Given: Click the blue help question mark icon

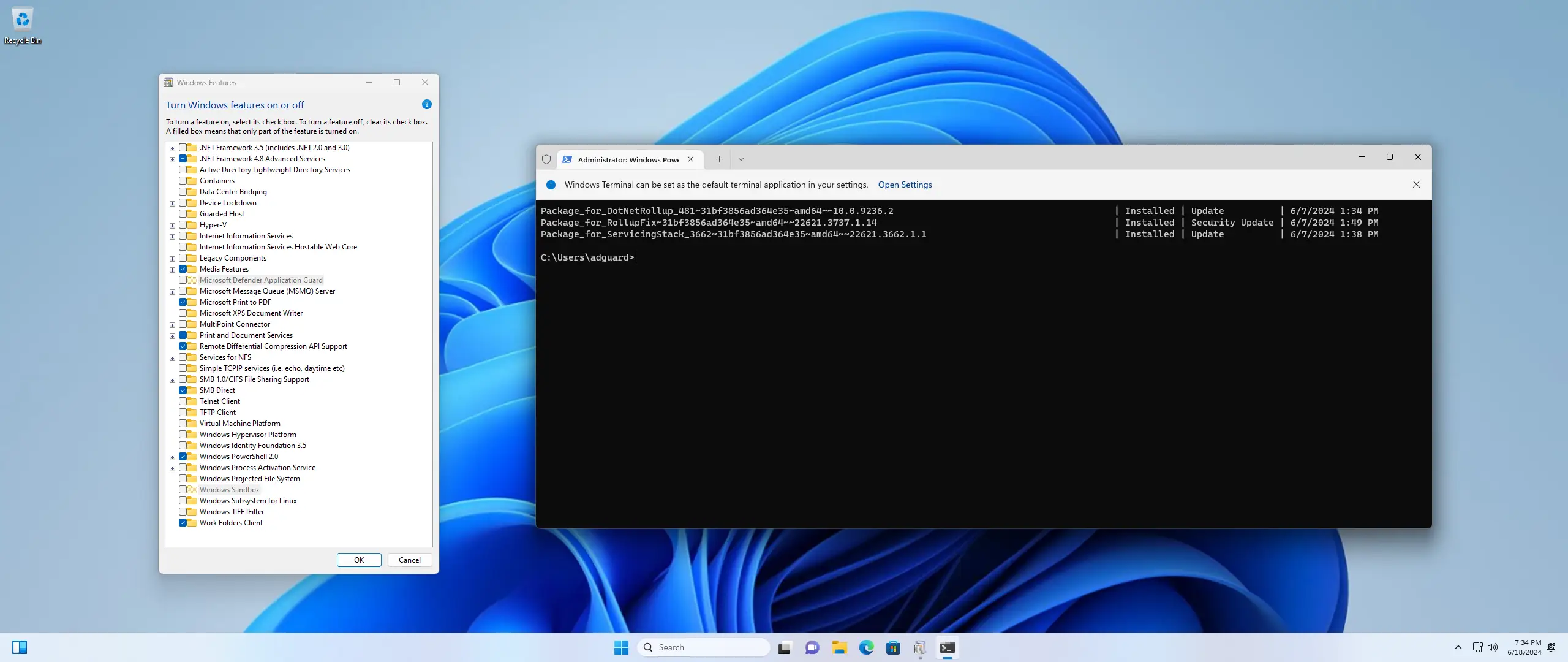Looking at the screenshot, I should (x=427, y=105).
